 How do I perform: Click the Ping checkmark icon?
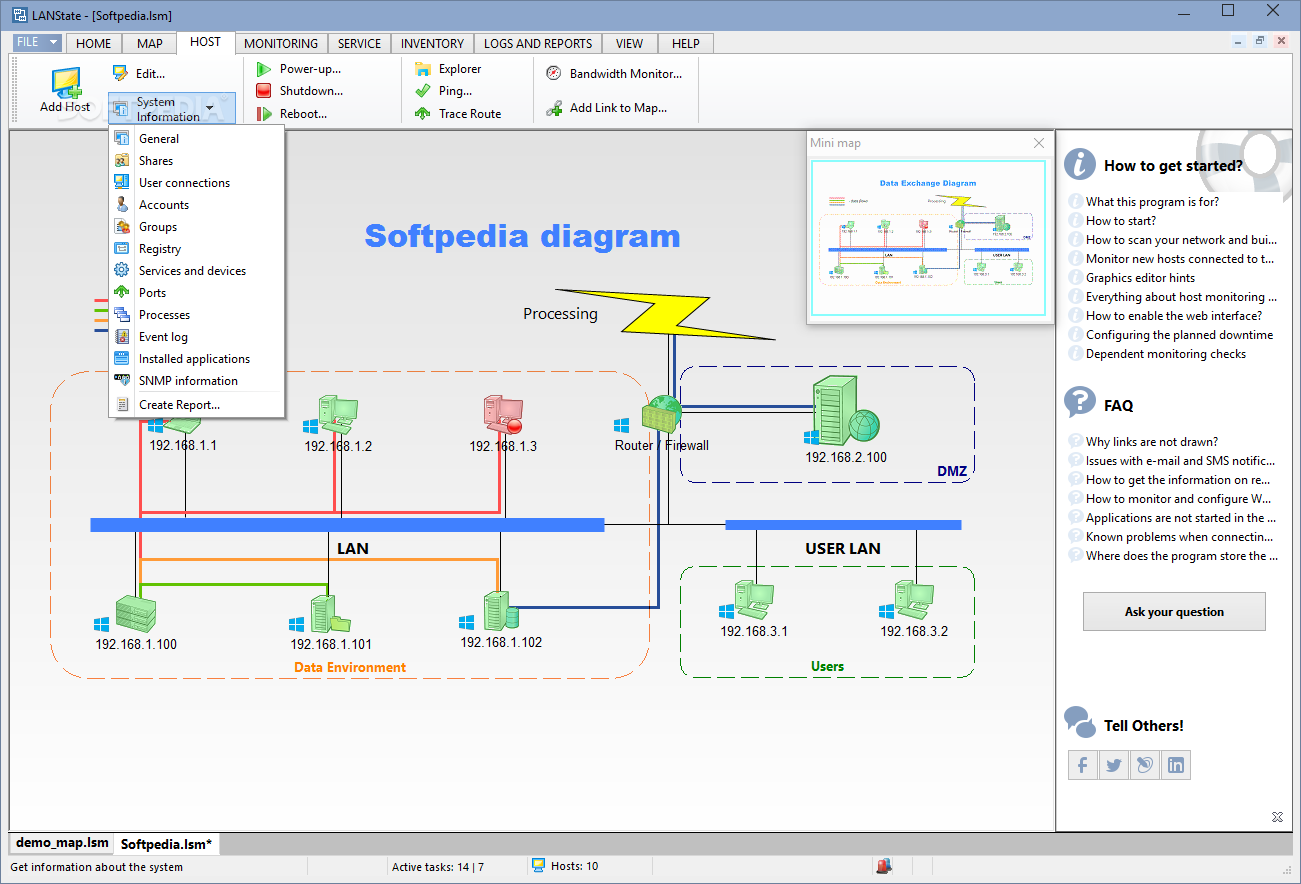pyautogui.click(x=423, y=91)
